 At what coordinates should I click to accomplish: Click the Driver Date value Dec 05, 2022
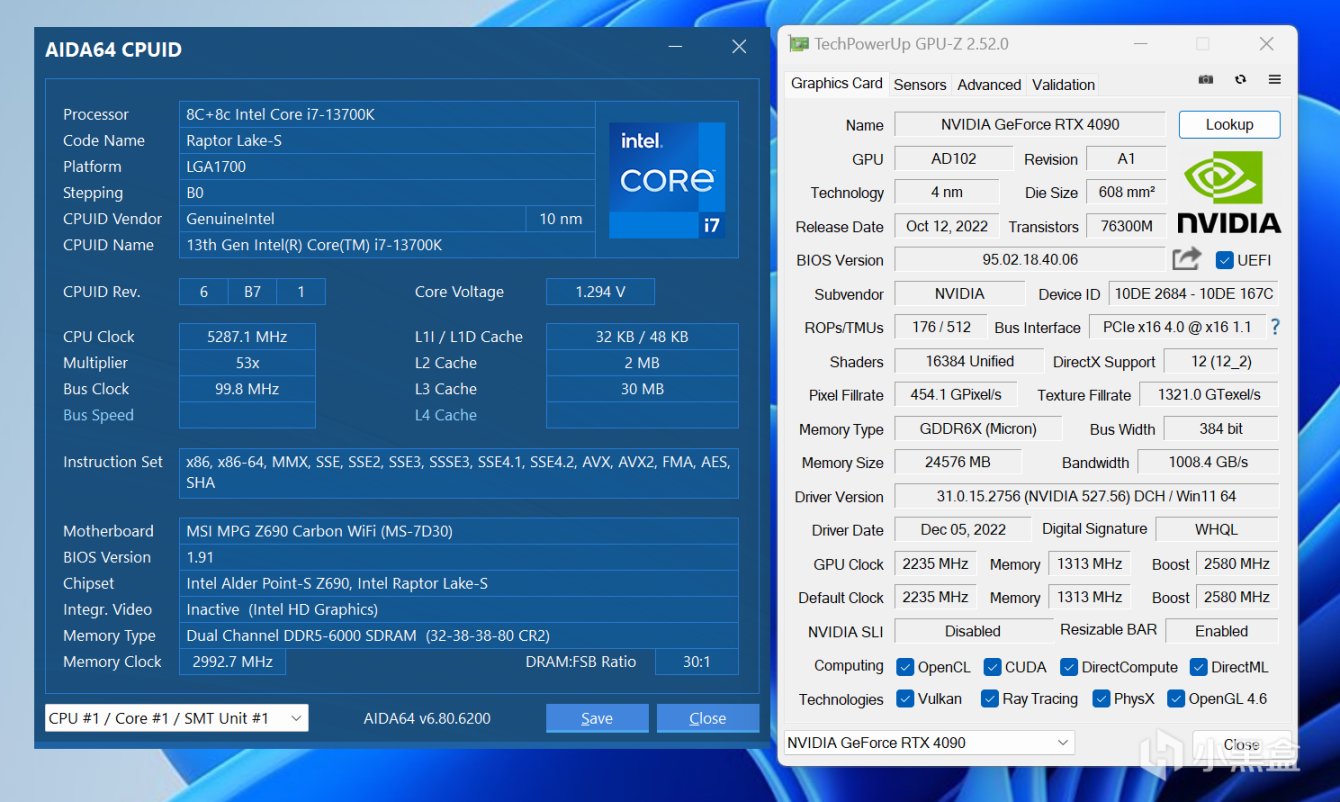pyautogui.click(x=963, y=530)
